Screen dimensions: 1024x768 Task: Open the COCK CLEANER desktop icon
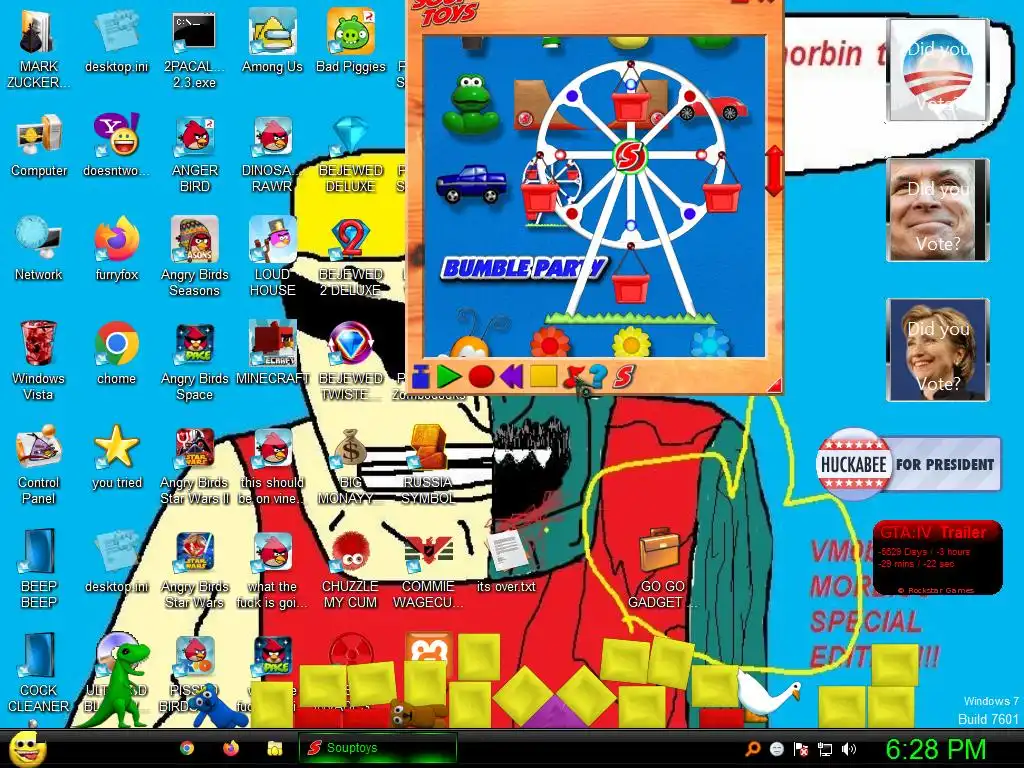39,672
